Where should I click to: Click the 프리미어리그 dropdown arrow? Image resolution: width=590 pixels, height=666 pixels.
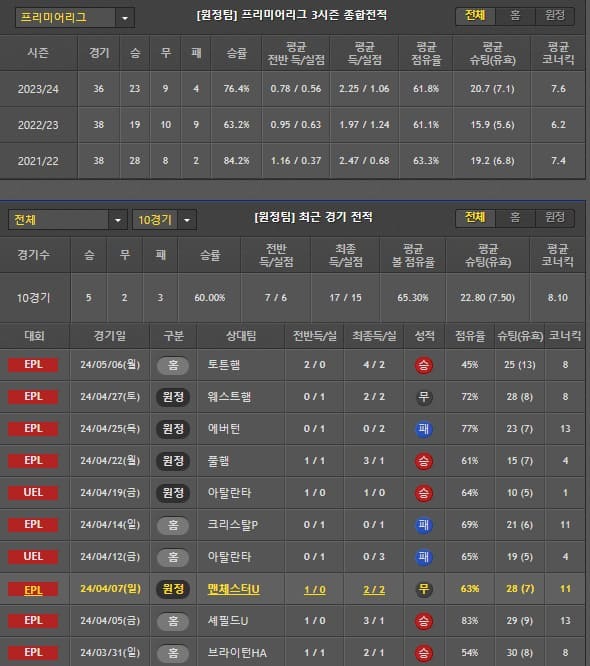tap(125, 18)
